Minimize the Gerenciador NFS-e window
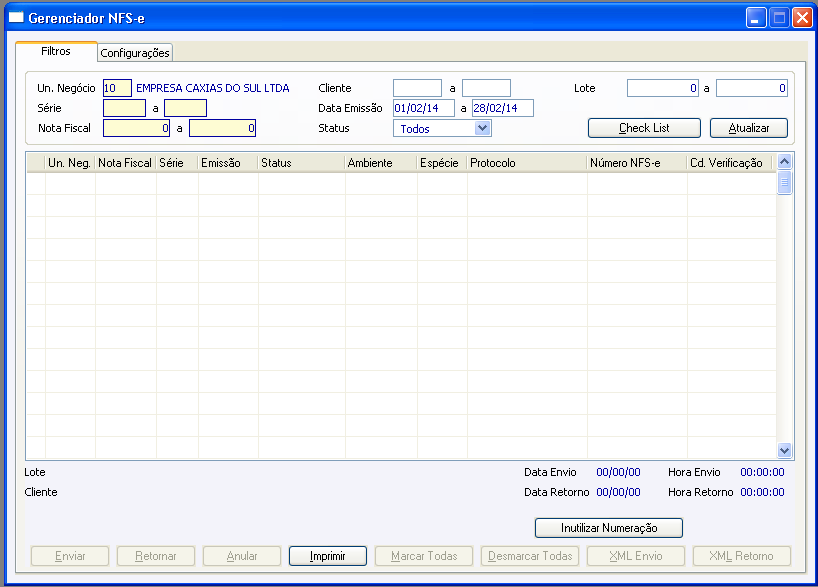 pyautogui.click(x=755, y=18)
